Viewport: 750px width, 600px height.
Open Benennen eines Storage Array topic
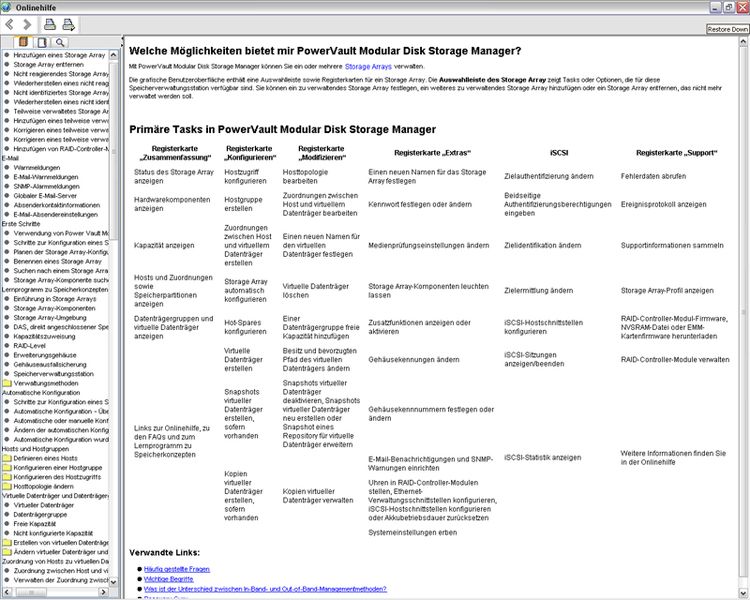coord(57,261)
